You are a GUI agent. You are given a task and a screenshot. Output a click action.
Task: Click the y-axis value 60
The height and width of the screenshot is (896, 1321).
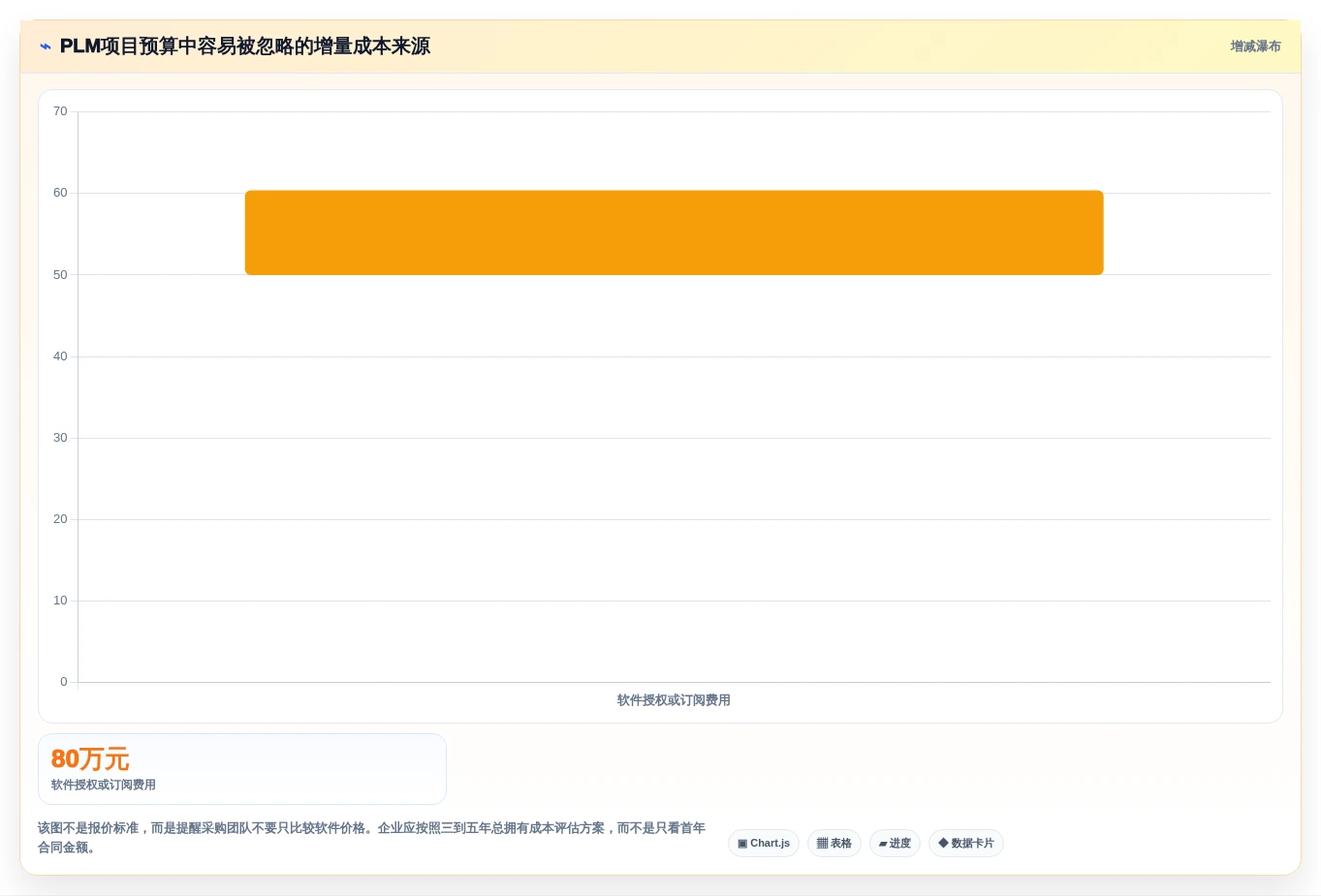60,193
